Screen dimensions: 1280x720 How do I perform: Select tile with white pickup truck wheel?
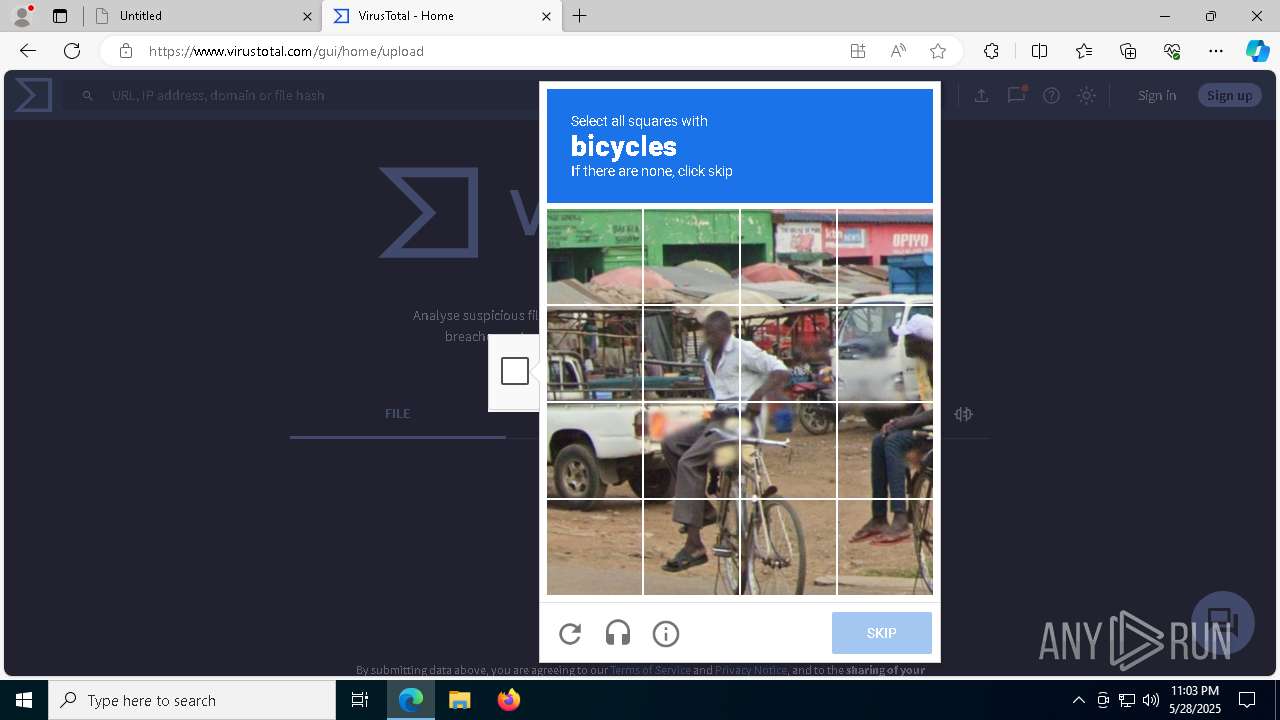[x=594, y=450]
